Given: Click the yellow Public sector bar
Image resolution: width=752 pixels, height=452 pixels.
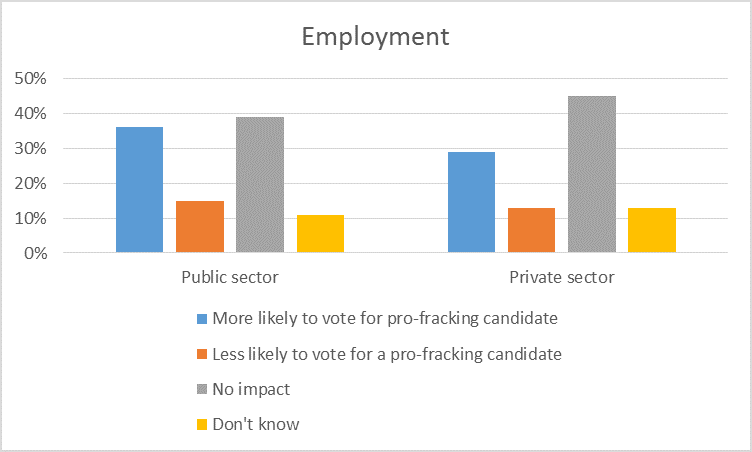Looking at the screenshot, I should 320,234.
